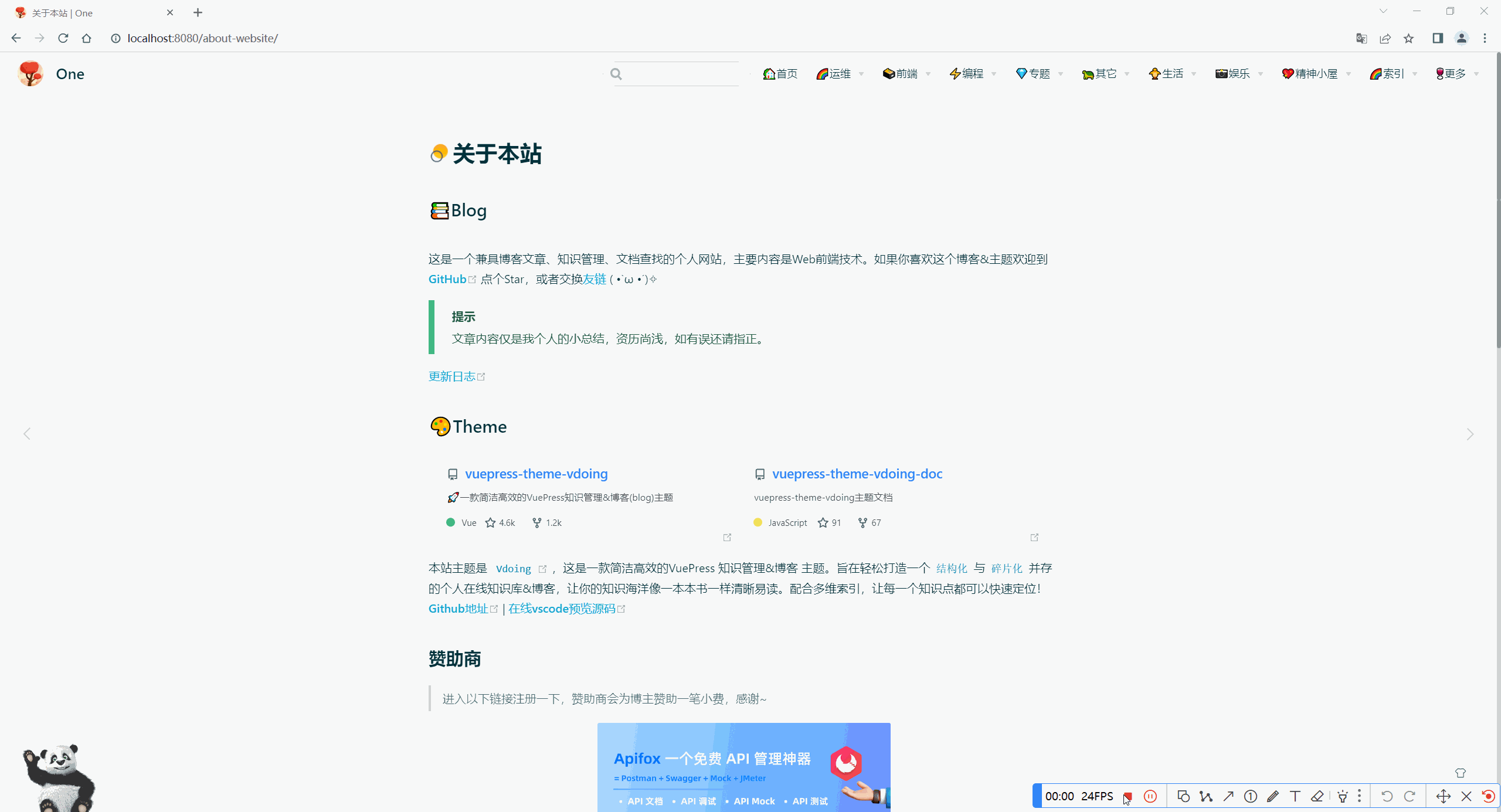Open the browser profile avatar
This screenshot has width=1501, height=812.
pyautogui.click(x=1462, y=38)
